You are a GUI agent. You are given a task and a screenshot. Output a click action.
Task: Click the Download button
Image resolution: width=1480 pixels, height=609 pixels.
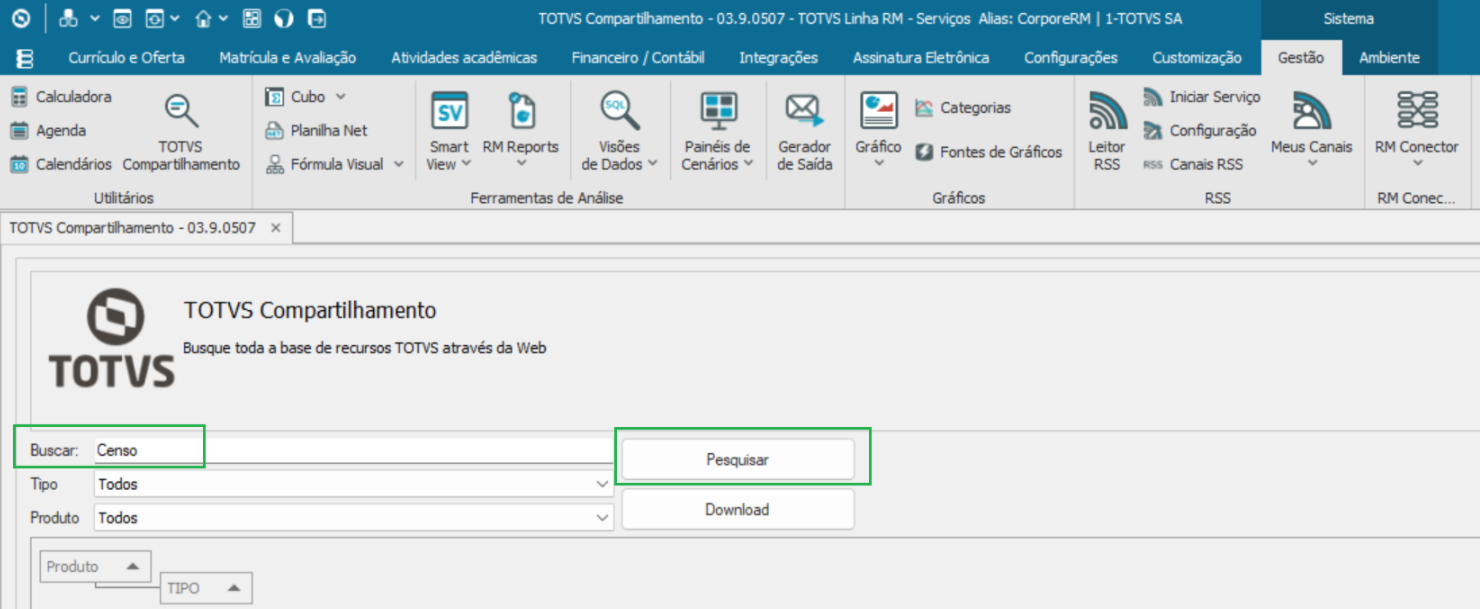(738, 510)
